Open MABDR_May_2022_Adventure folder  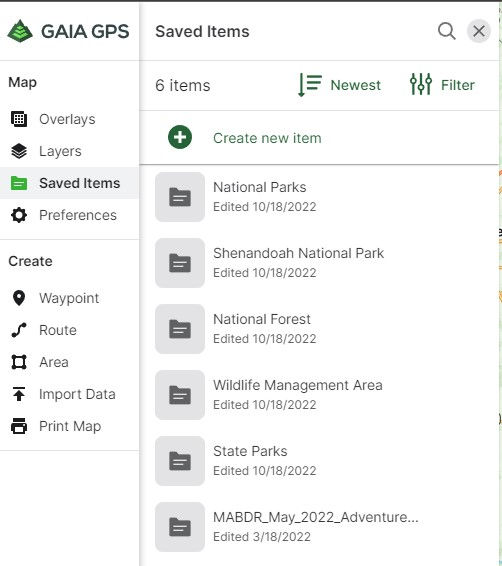pyautogui.click(x=319, y=527)
